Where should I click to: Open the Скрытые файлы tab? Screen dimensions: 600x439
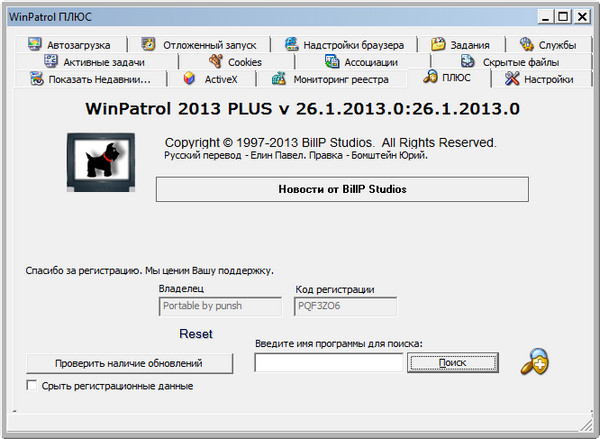(512, 62)
